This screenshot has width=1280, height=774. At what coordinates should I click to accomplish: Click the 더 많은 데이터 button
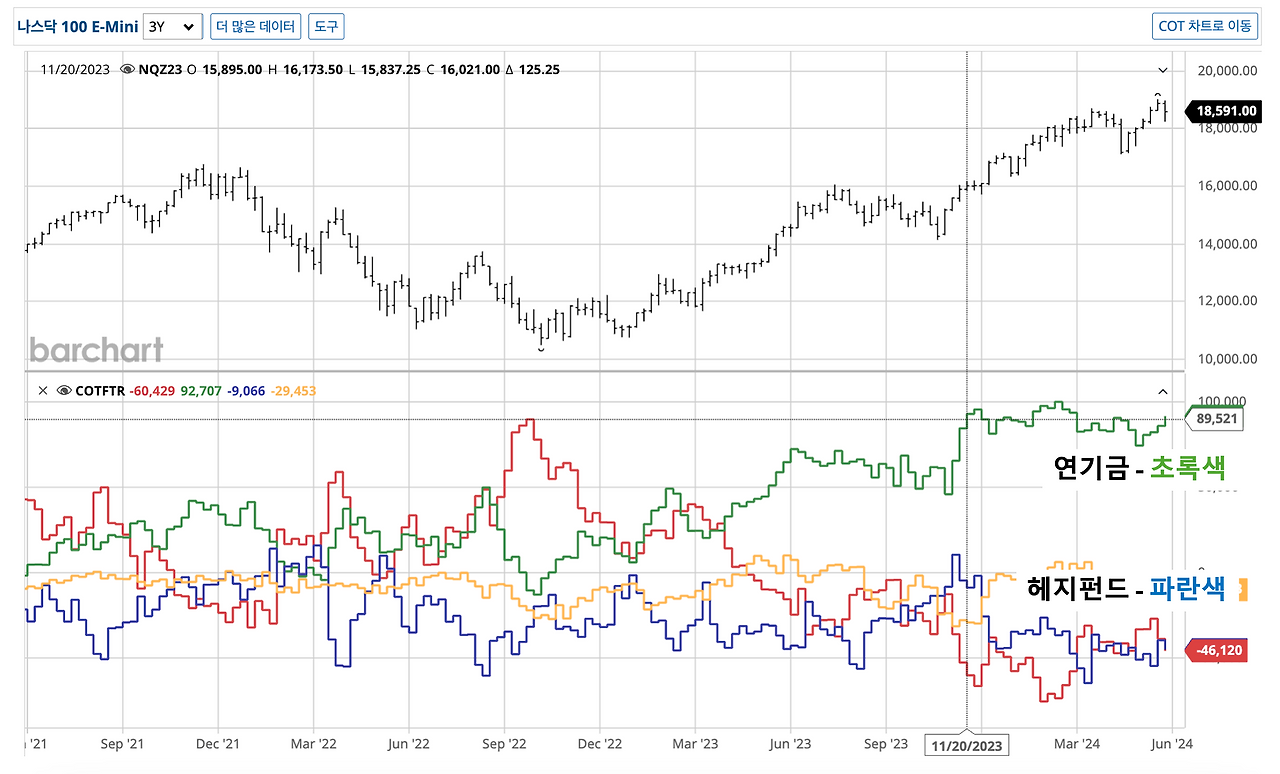tap(255, 27)
